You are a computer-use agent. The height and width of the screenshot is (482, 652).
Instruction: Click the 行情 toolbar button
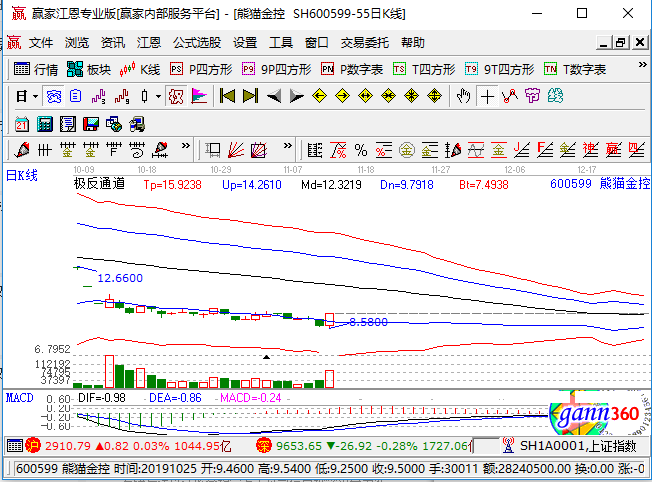pos(36,69)
